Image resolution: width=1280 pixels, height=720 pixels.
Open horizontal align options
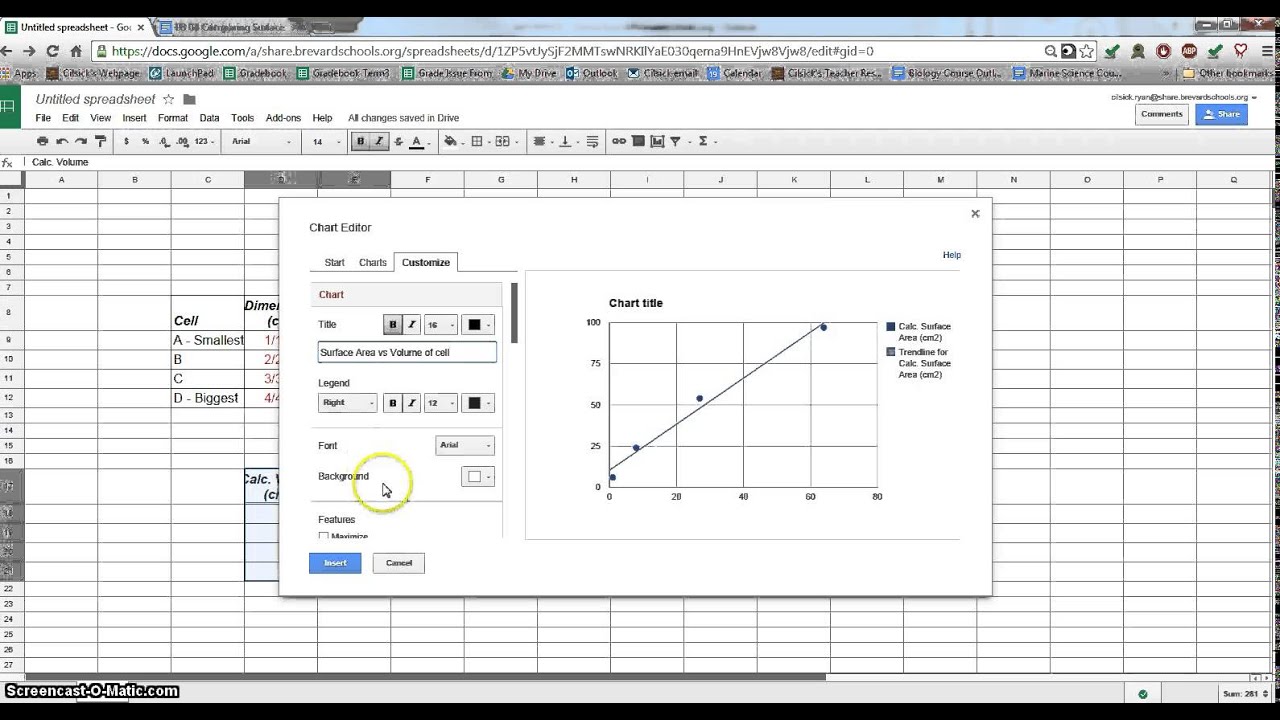click(x=541, y=141)
